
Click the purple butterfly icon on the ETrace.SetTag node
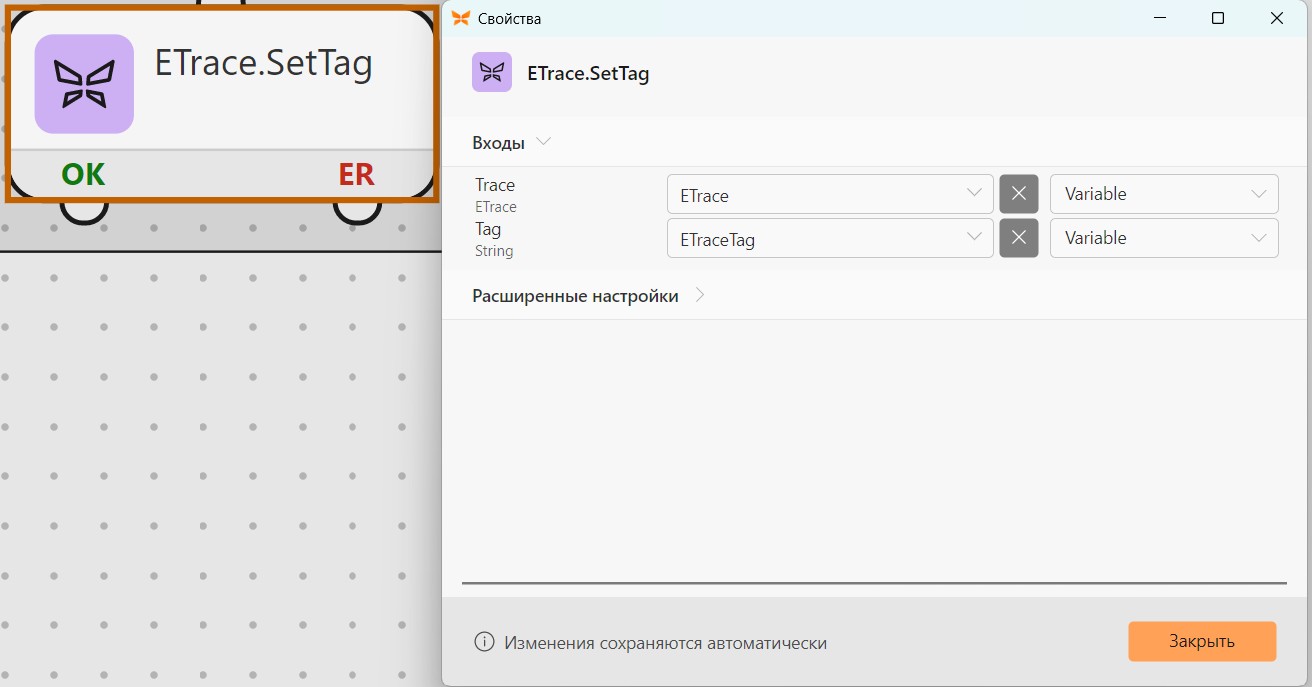[x=84, y=84]
